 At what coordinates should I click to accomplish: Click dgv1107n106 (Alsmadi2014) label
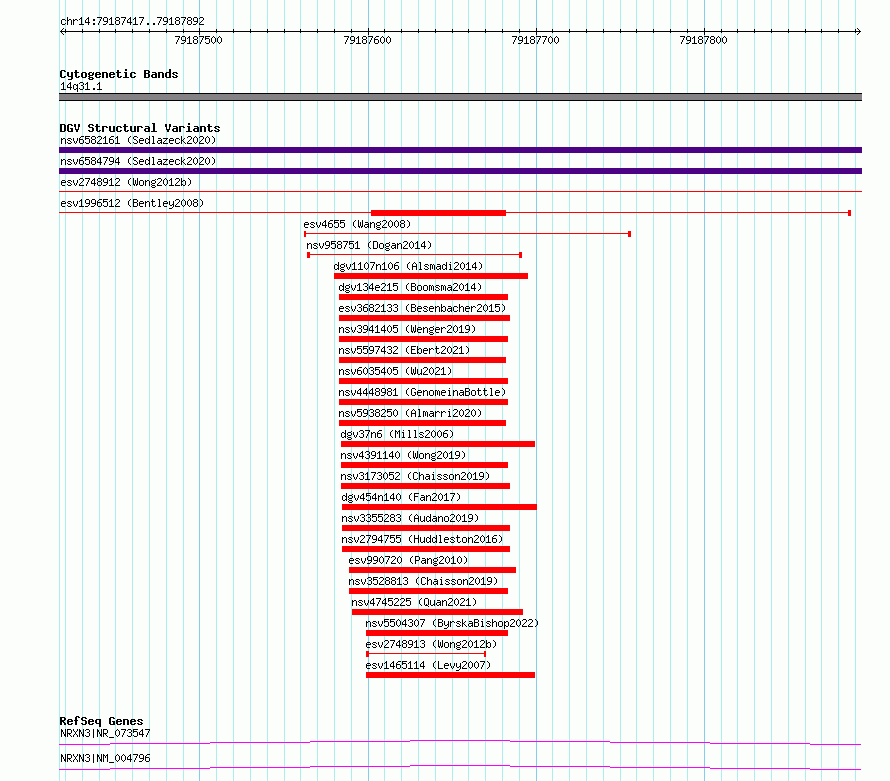point(408,266)
